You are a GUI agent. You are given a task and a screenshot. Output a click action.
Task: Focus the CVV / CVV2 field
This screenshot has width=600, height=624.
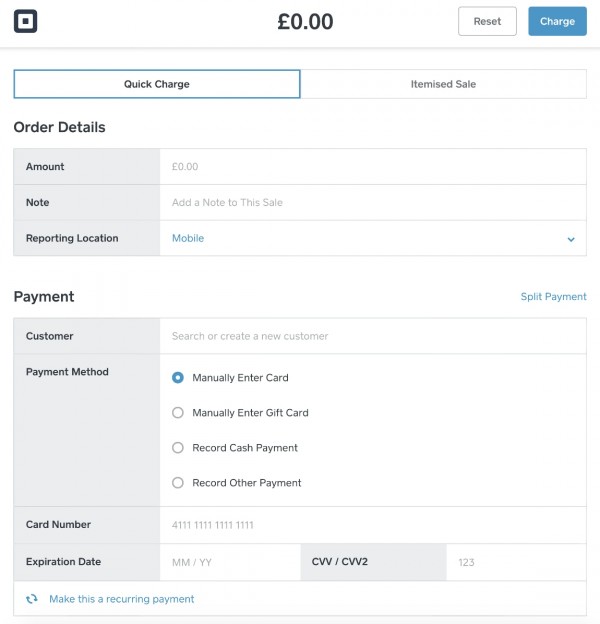pos(515,563)
